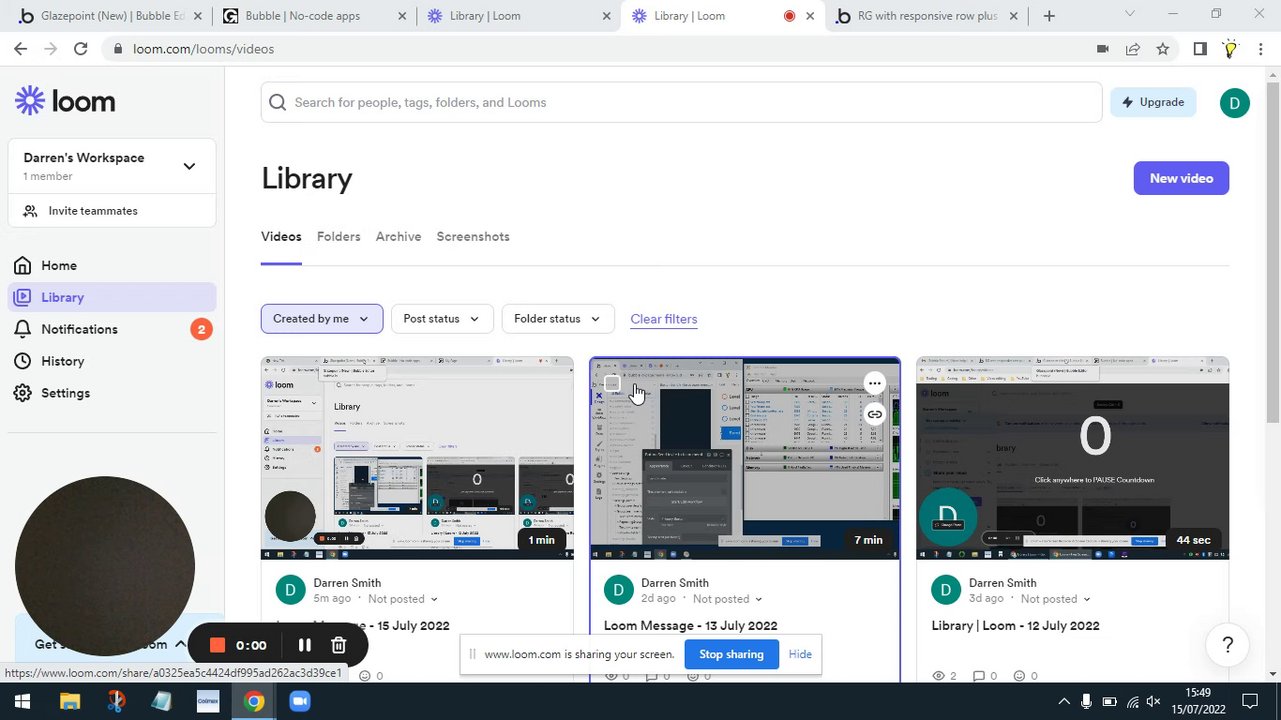Click the lightbulb extension icon
The image size is (1281, 720).
coord(1230,49)
